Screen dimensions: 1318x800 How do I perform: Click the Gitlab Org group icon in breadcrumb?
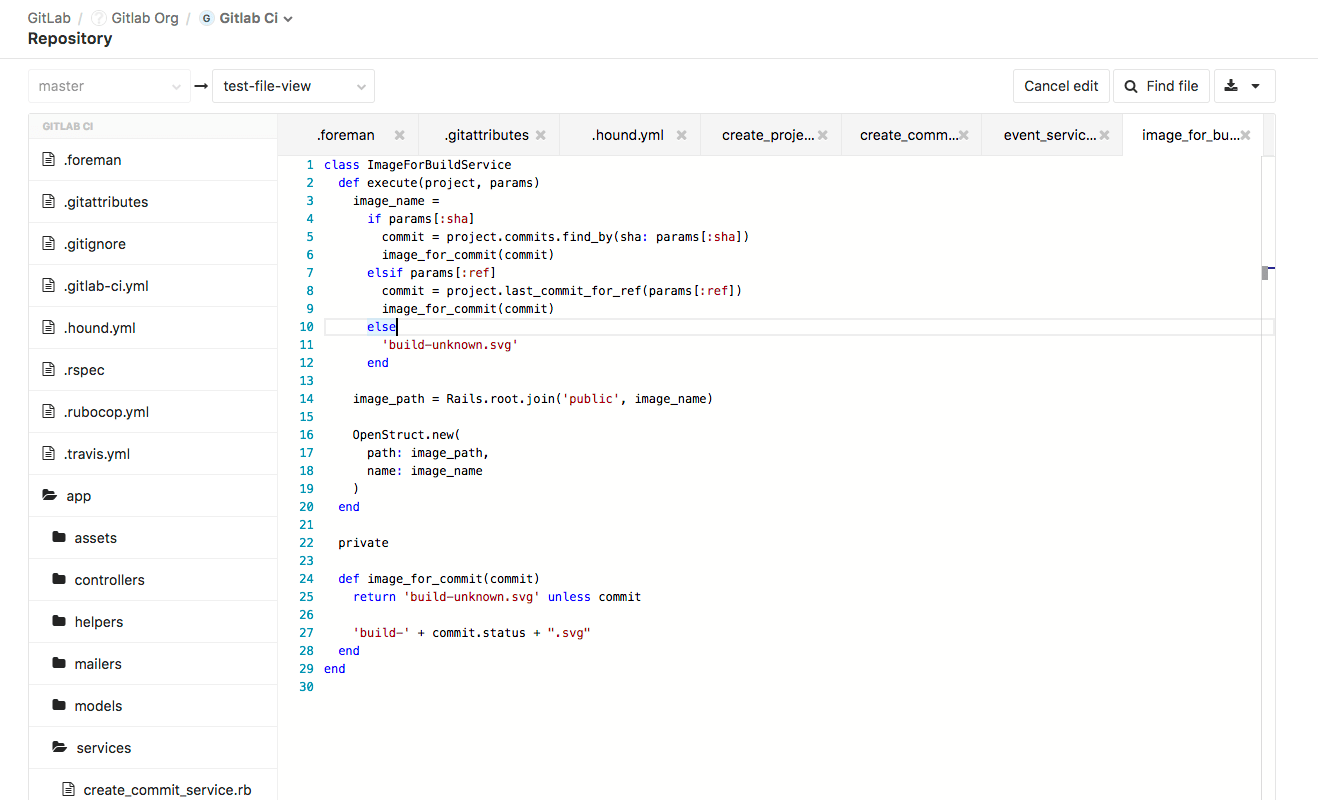pos(97,18)
